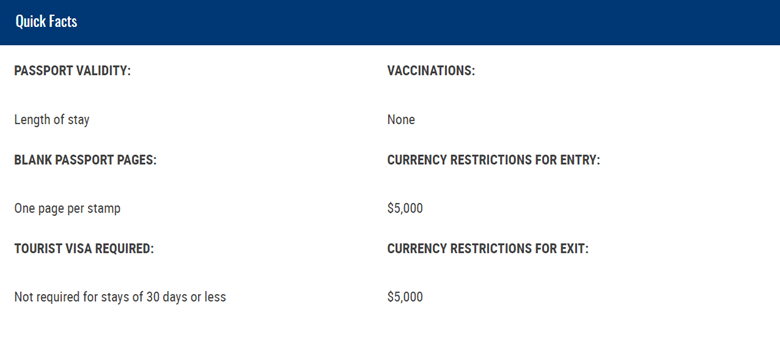The width and height of the screenshot is (780, 362).
Task: Select the TOURIST VISA REQUIRED heading
Action: [84, 249]
